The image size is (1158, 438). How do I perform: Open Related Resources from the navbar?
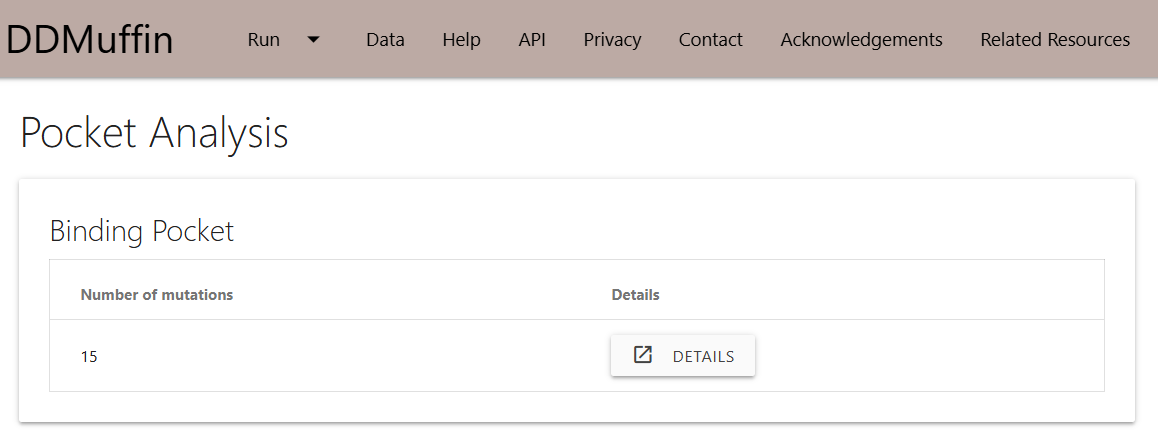pyautogui.click(x=1055, y=40)
